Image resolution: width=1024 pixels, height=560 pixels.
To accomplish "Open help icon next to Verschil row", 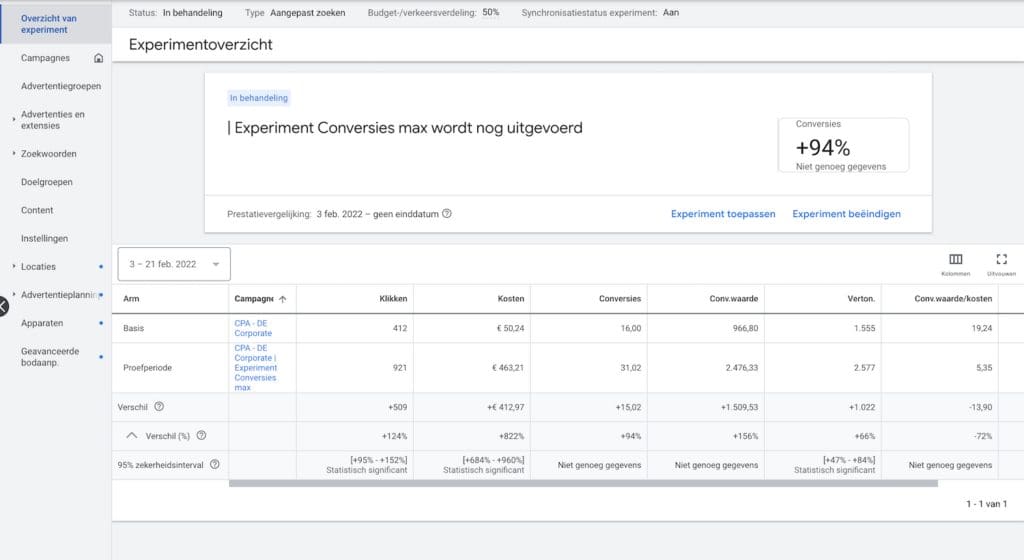I will tap(159, 407).
